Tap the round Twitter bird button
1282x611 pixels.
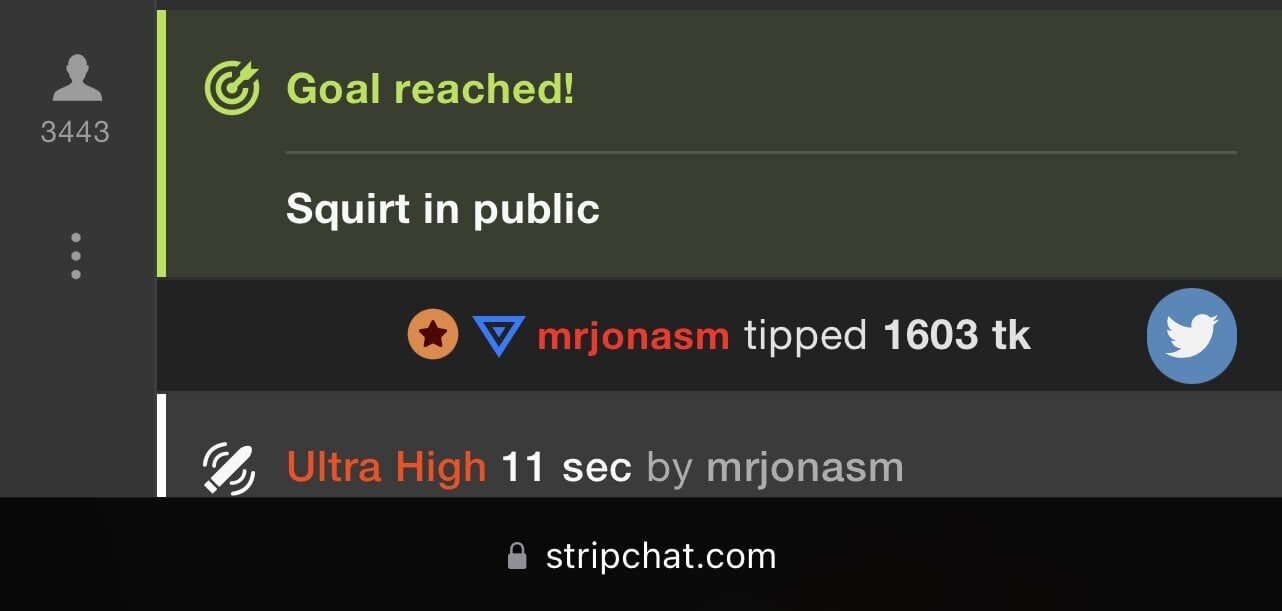[1192, 336]
